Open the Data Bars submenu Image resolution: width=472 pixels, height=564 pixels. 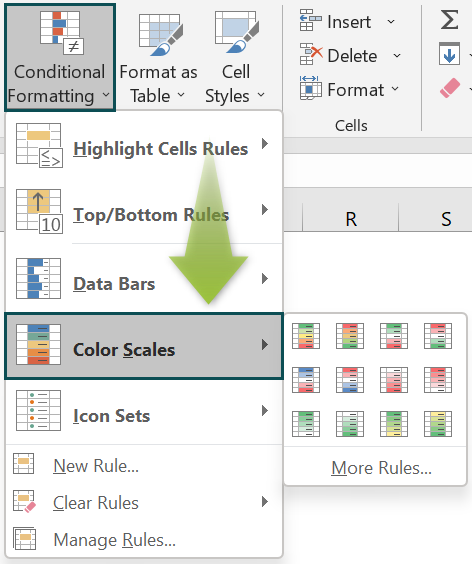(x=144, y=279)
